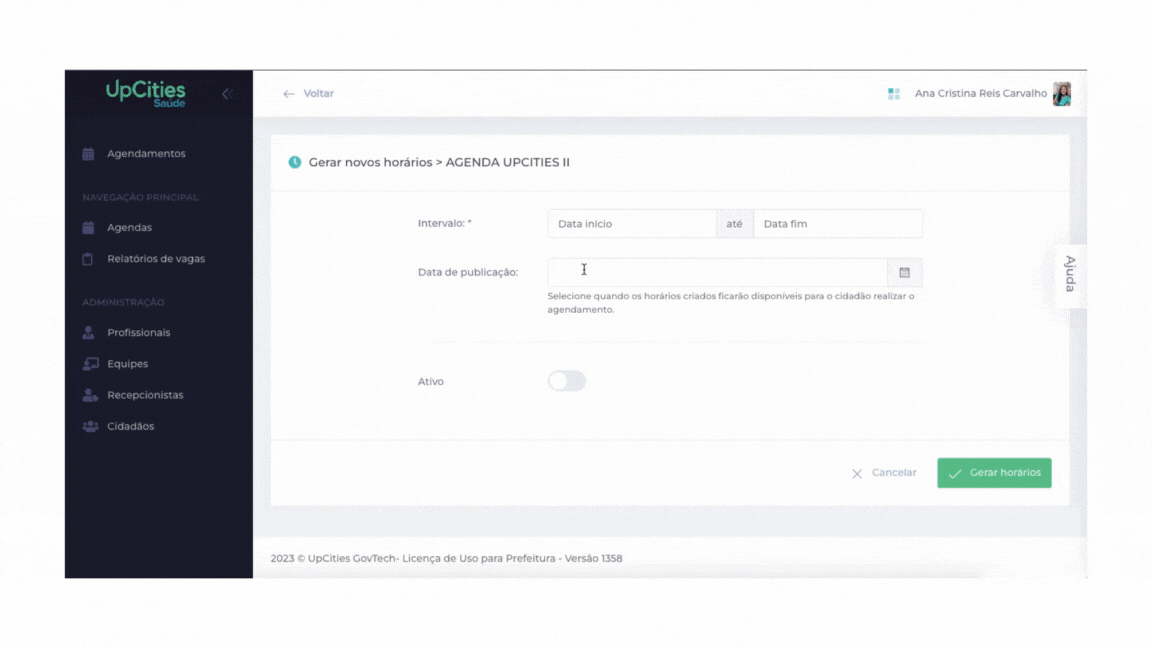Viewport: 1152px width, 648px height.
Task: Click the Recepcionistas icon
Action: (90, 395)
